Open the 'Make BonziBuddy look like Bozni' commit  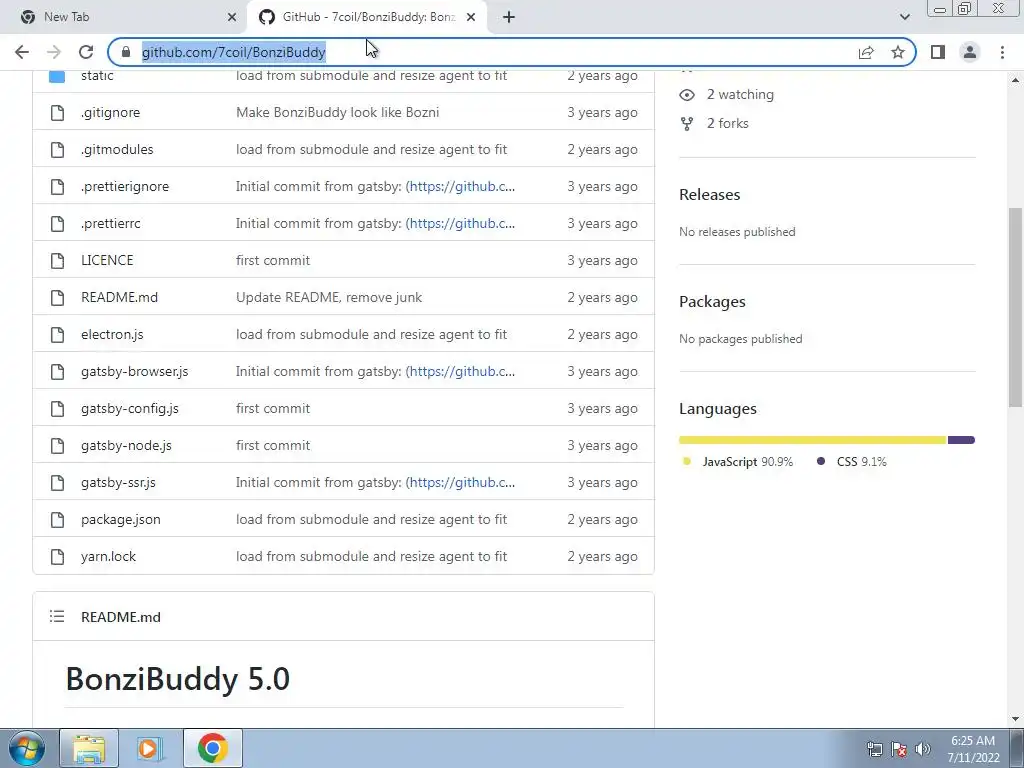pyautogui.click(x=338, y=112)
